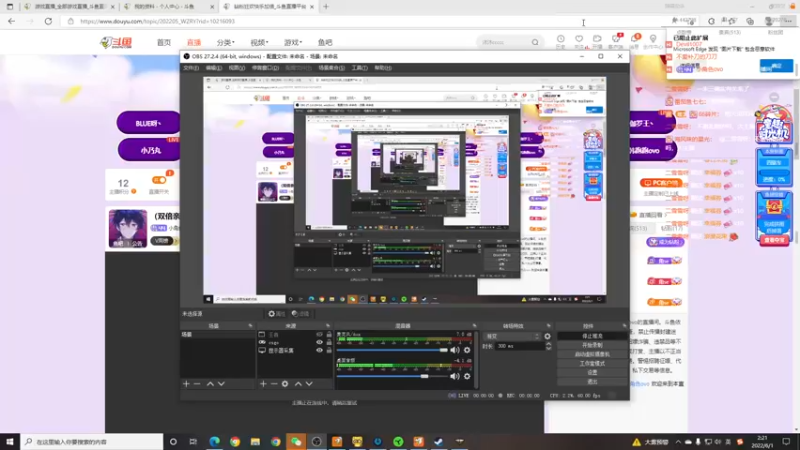The image size is (800, 450).
Task: Toggle the eye icon of the first, hidden source row
Action: pyautogui.click(x=319, y=335)
